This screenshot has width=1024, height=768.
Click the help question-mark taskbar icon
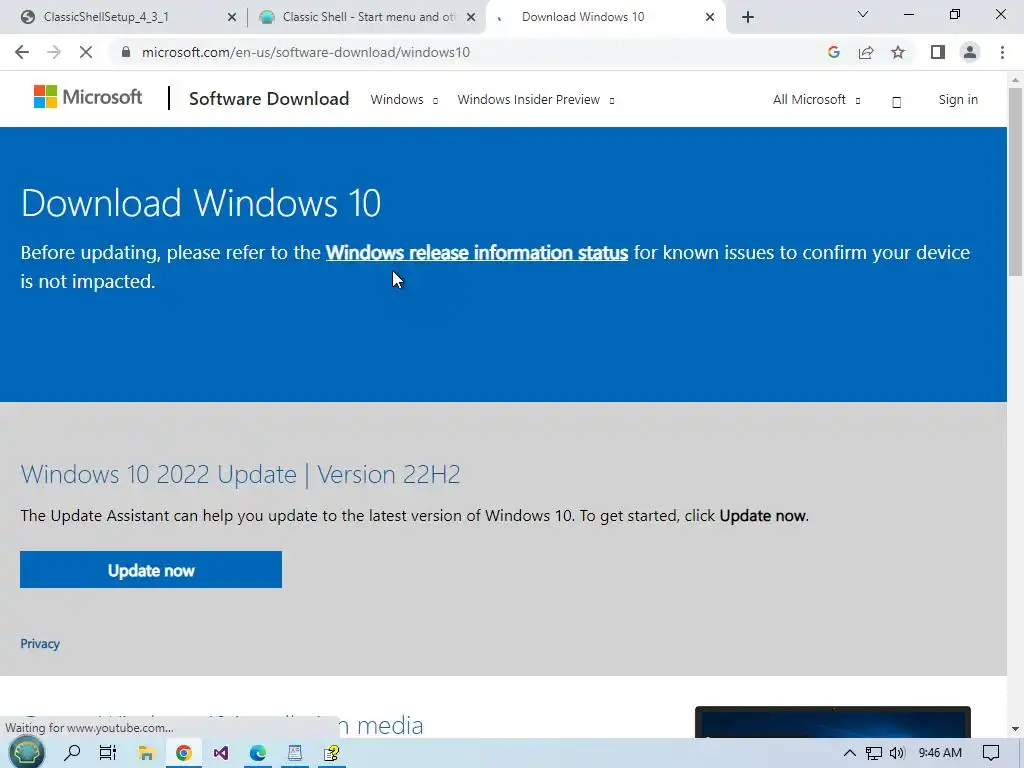(x=332, y=753)
